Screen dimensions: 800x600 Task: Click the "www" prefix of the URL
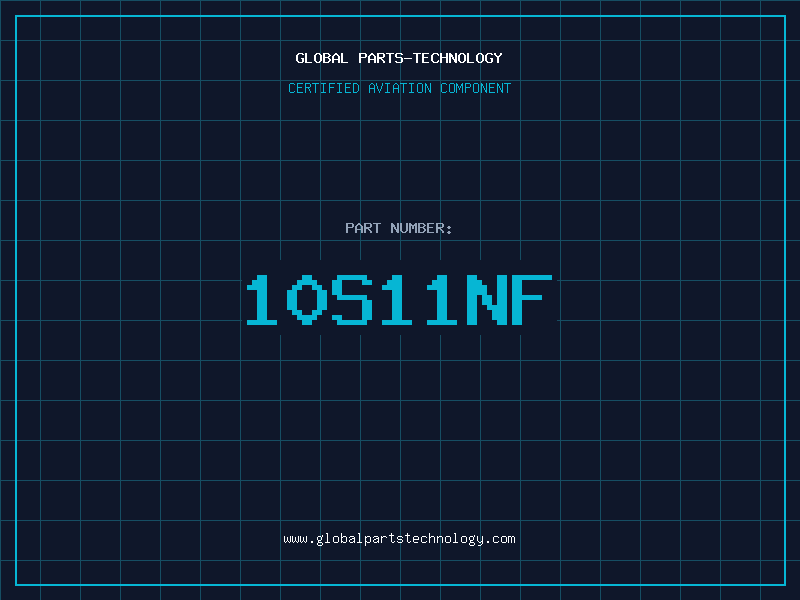(295, 539)
